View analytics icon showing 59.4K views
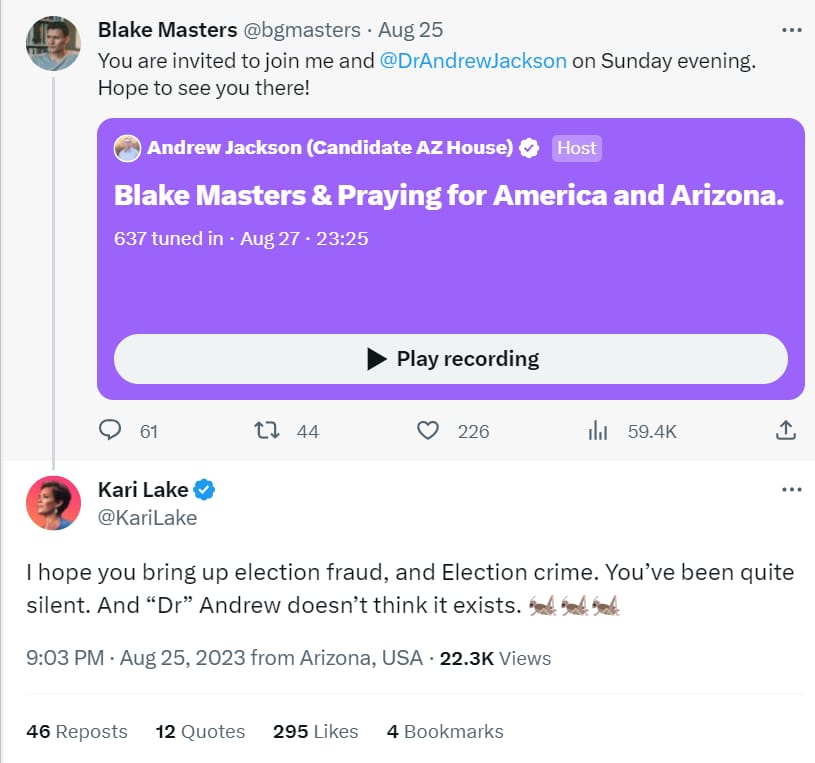Screen dimensions: 815x763 coord(598,430)
